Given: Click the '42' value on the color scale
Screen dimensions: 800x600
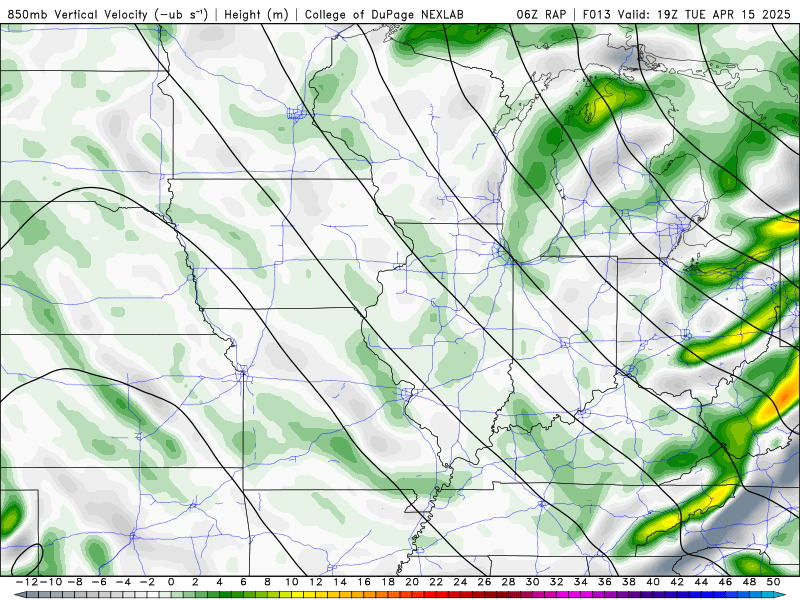Looking at the screenshot, I should coord(677,582).
